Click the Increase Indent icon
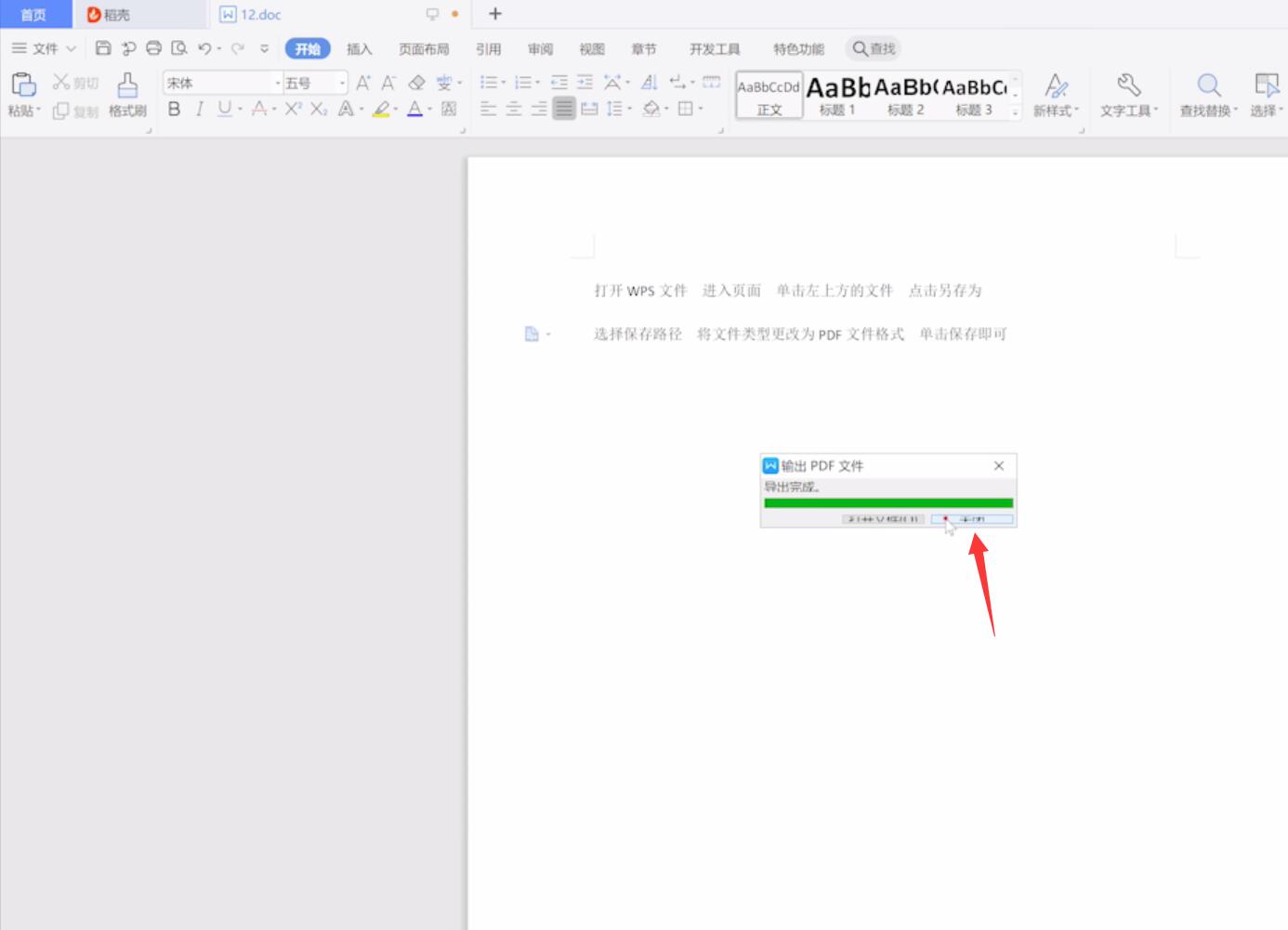 click(585, 83)
